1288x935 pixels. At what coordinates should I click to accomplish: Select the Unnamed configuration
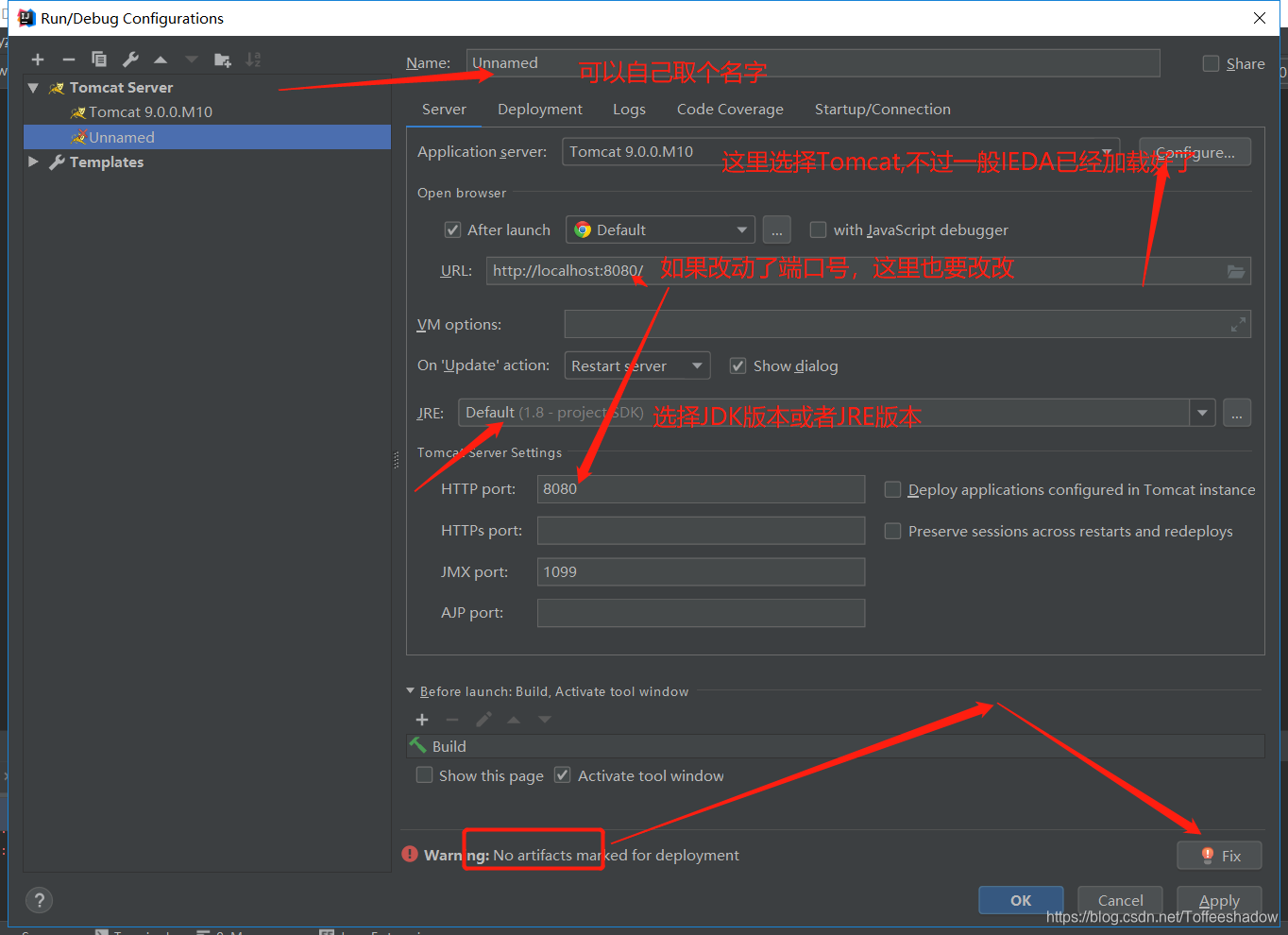tap(207, 137)
